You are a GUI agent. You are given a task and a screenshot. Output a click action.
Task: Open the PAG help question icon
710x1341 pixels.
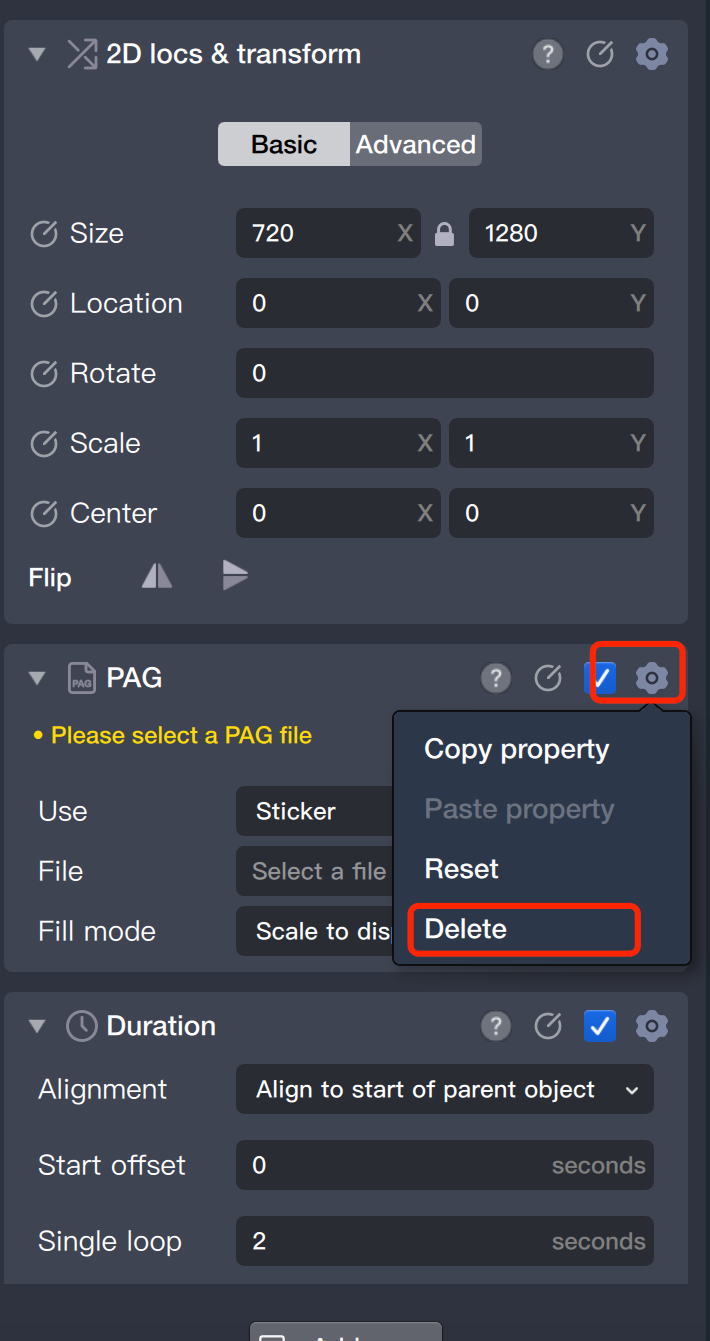(x=495, y=679)
